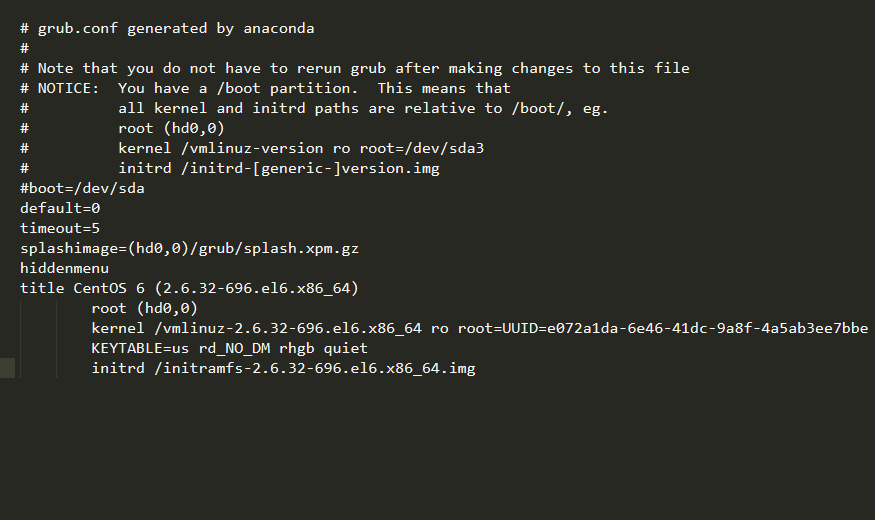
Task: Click the initrd initramfs image line
Action: [283, 369]
